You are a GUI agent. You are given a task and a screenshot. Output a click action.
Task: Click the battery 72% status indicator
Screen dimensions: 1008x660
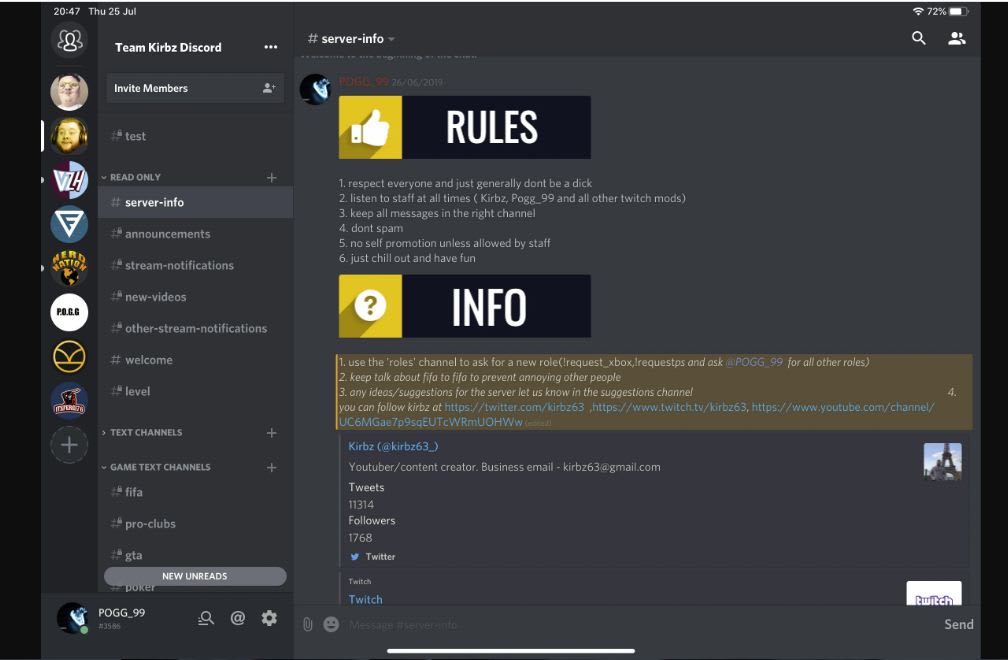(x=948, y=12)
